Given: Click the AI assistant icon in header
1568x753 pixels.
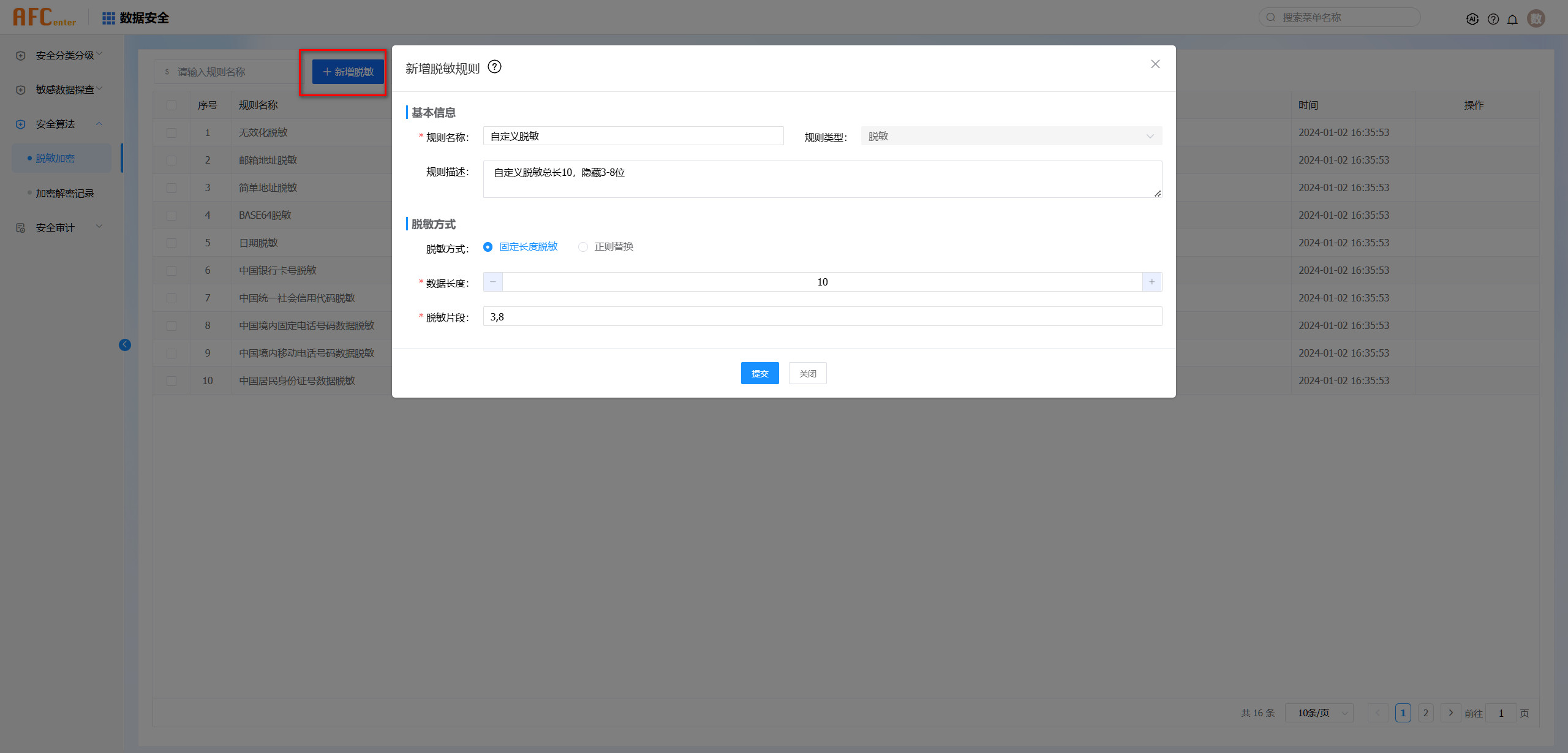Looking at the screenshot, I should point(1472,19).
